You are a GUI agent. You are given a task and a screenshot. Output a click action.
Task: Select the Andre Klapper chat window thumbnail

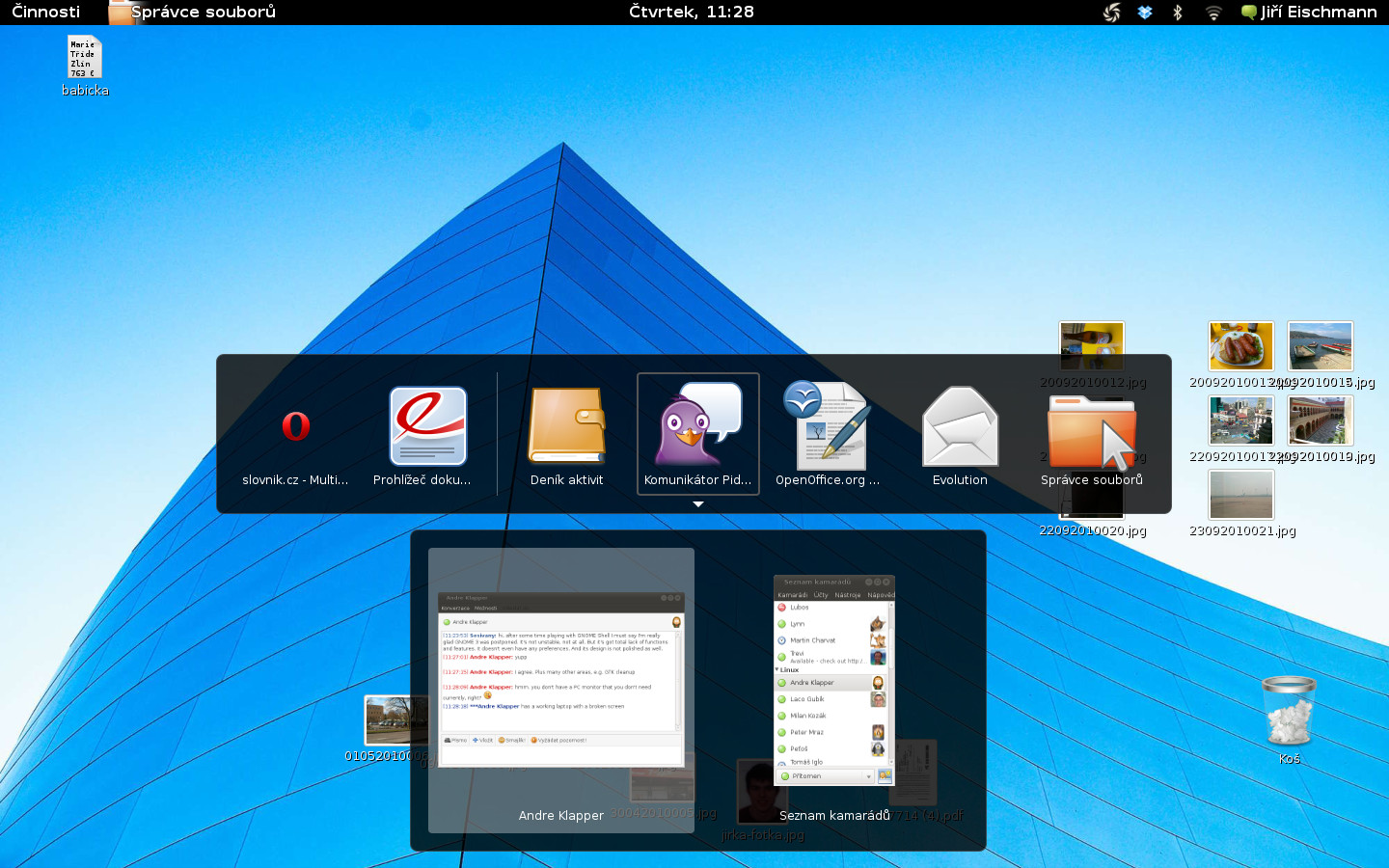point(561,690)
